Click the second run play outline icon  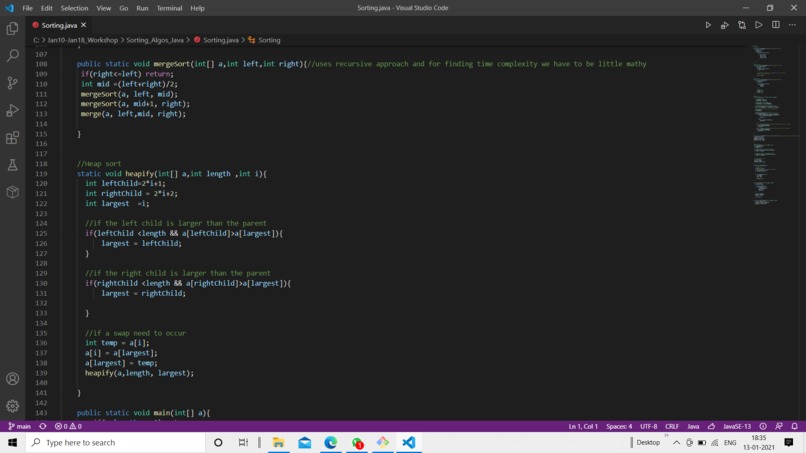tap(759, 25)
